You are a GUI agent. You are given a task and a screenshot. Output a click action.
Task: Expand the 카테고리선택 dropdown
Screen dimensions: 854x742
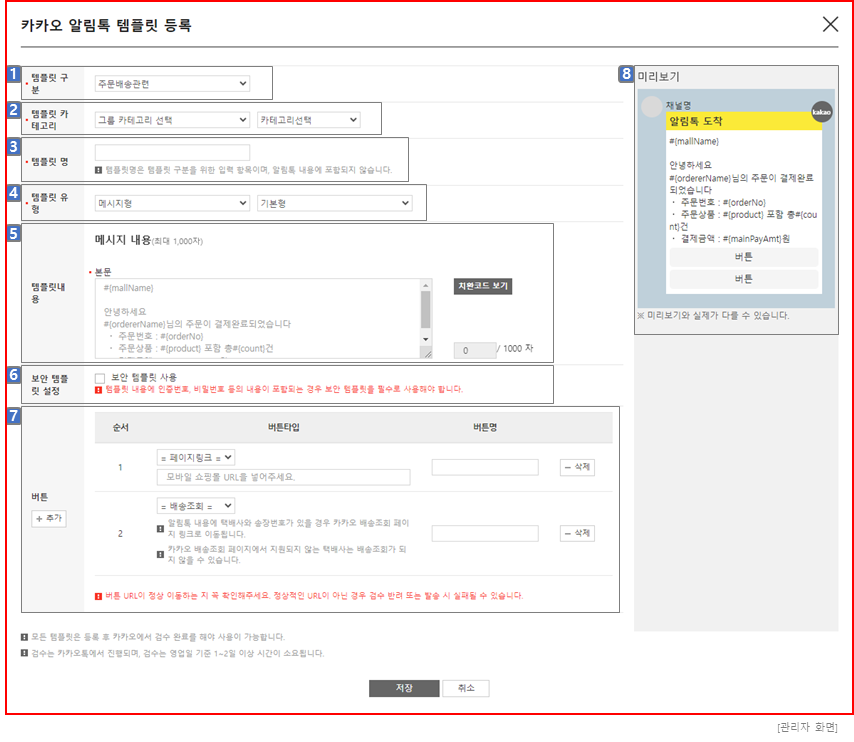(x=309, y=120)
